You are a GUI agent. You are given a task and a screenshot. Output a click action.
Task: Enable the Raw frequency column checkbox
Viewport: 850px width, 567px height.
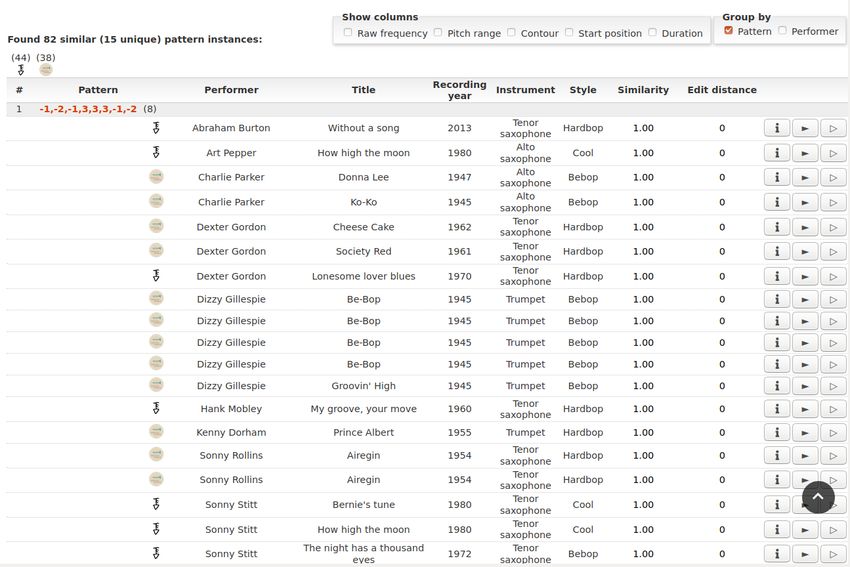348,33
